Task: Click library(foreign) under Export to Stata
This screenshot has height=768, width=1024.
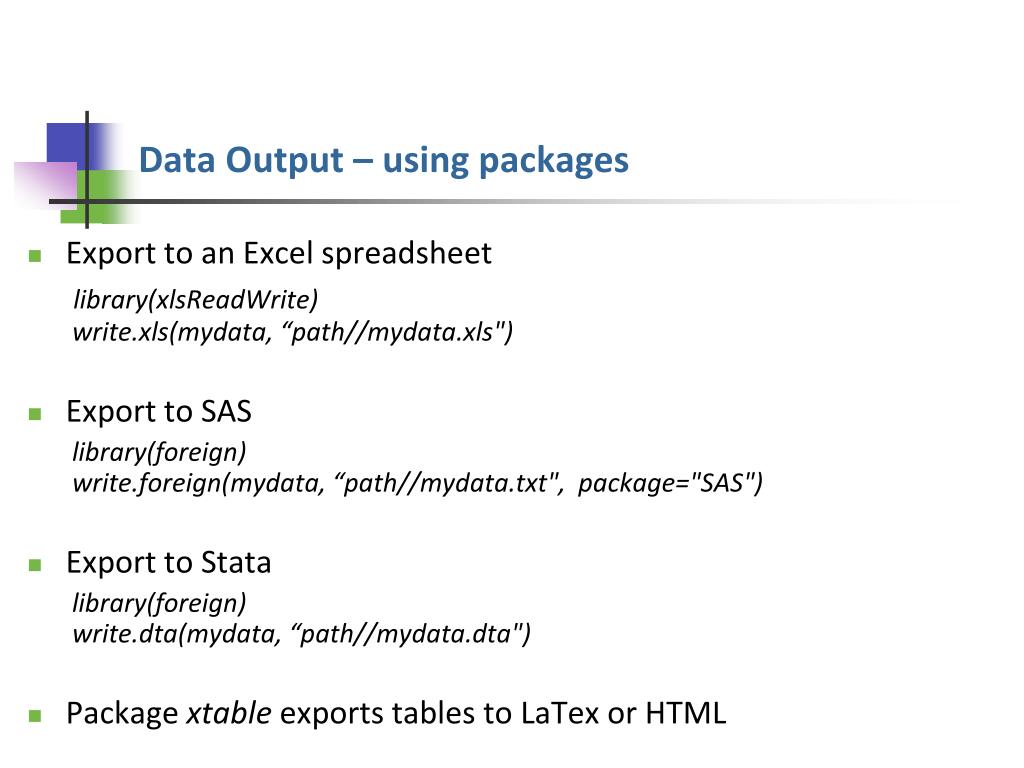Action: click(x=159, y=603)
